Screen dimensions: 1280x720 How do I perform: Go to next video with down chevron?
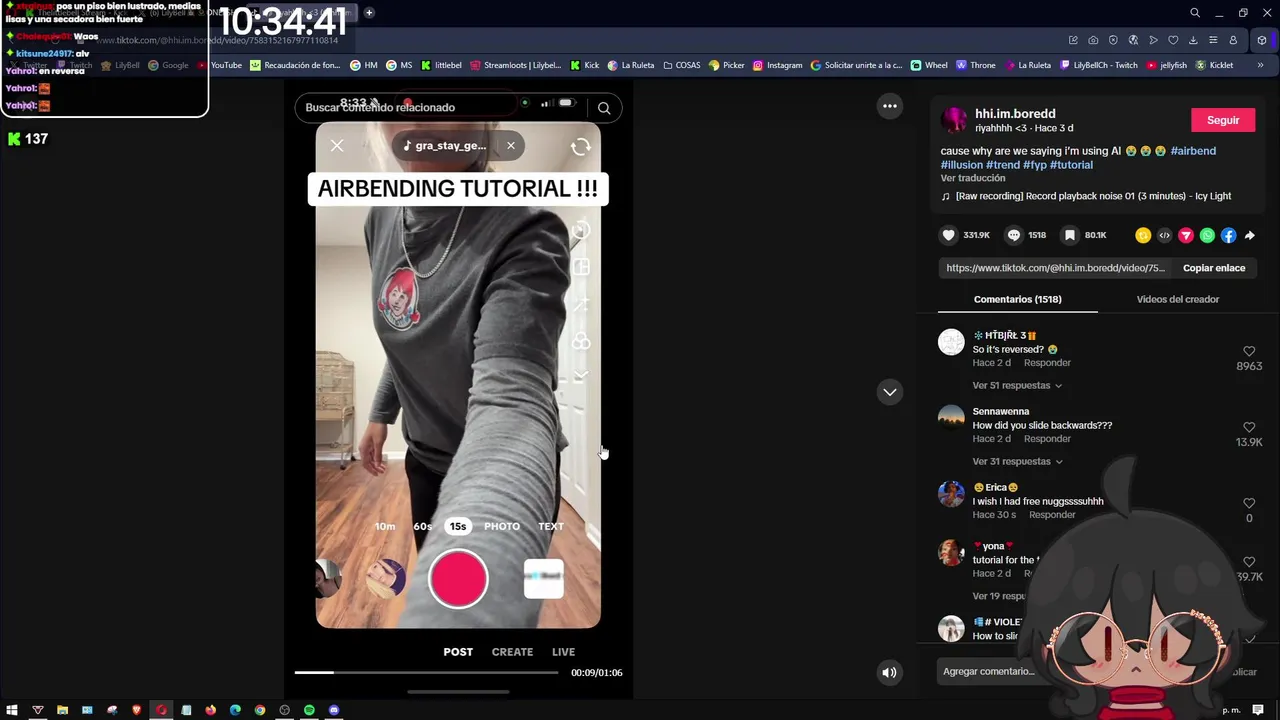click(x=889, y=392)
